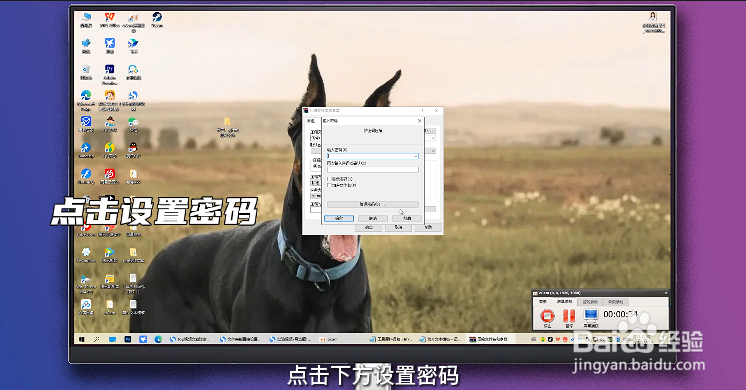
Task: Click the re-enter password confirmation field
Action: [373, 169]
